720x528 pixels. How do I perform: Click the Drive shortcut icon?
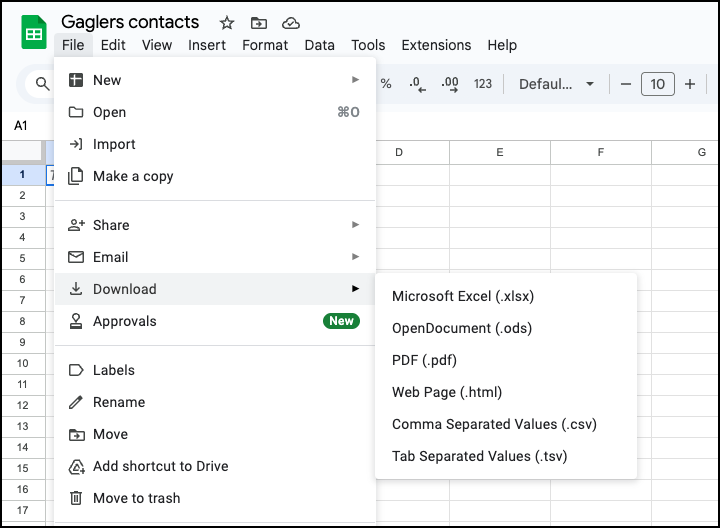[76, 466]
